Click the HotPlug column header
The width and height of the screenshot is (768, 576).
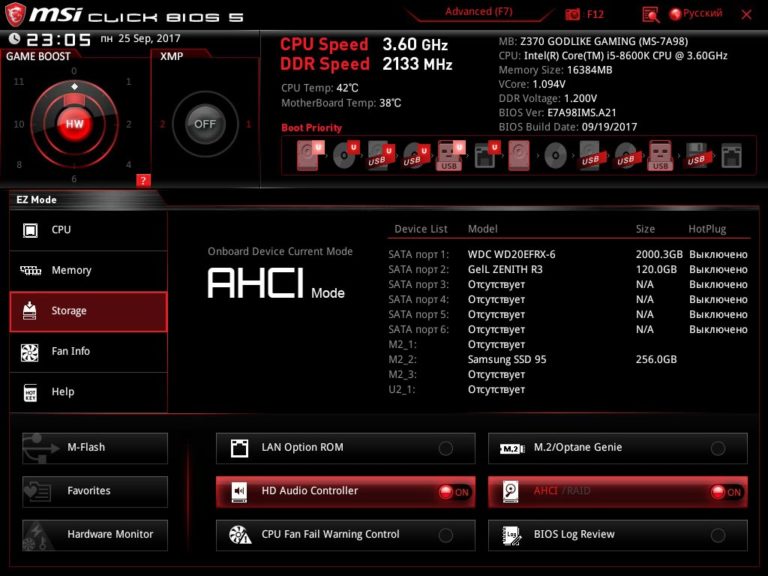click(707, 229)
